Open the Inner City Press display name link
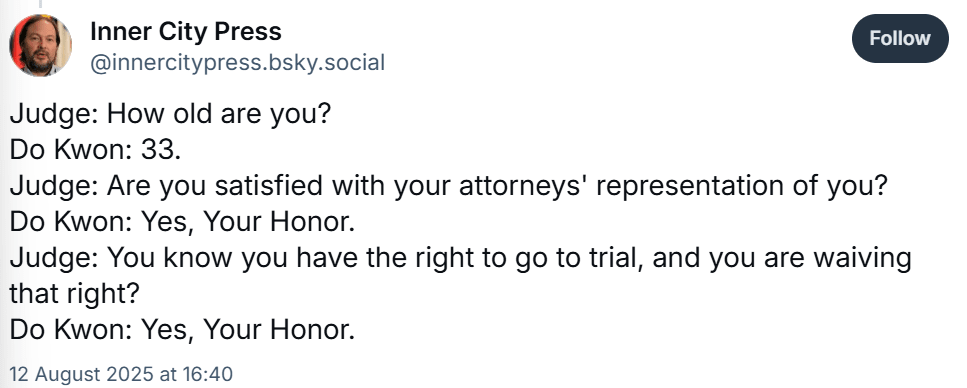 pyautogui.click(x=186, y=31)
